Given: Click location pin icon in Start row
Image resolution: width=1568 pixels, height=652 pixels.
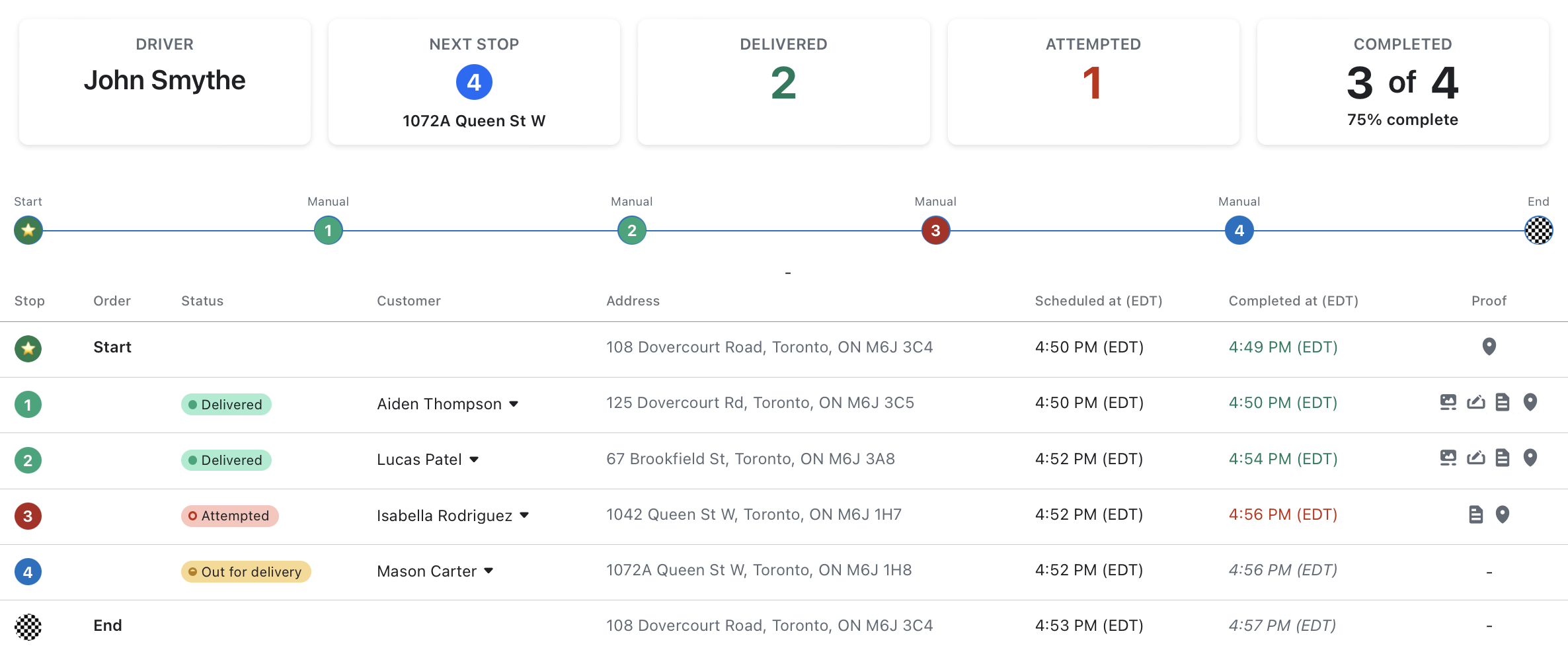Looking at the screenshot, I should click(1489, 346).
